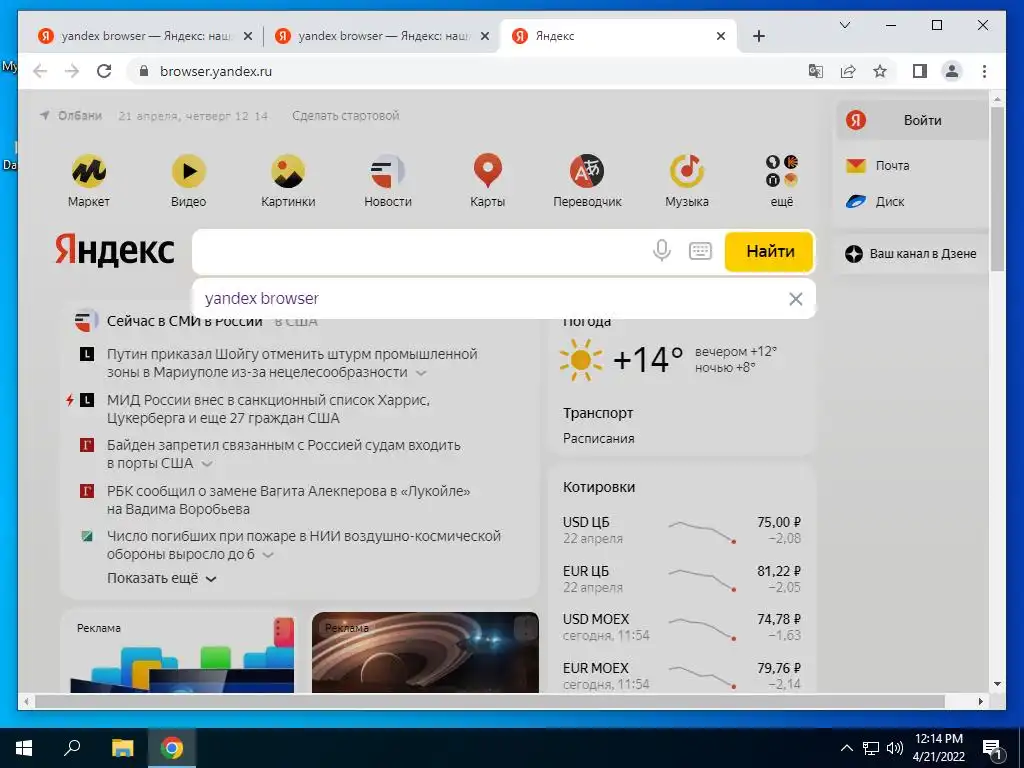Open the Переводчик service icon
Viewport: 1024px width, 768px height.
(587, 171)
